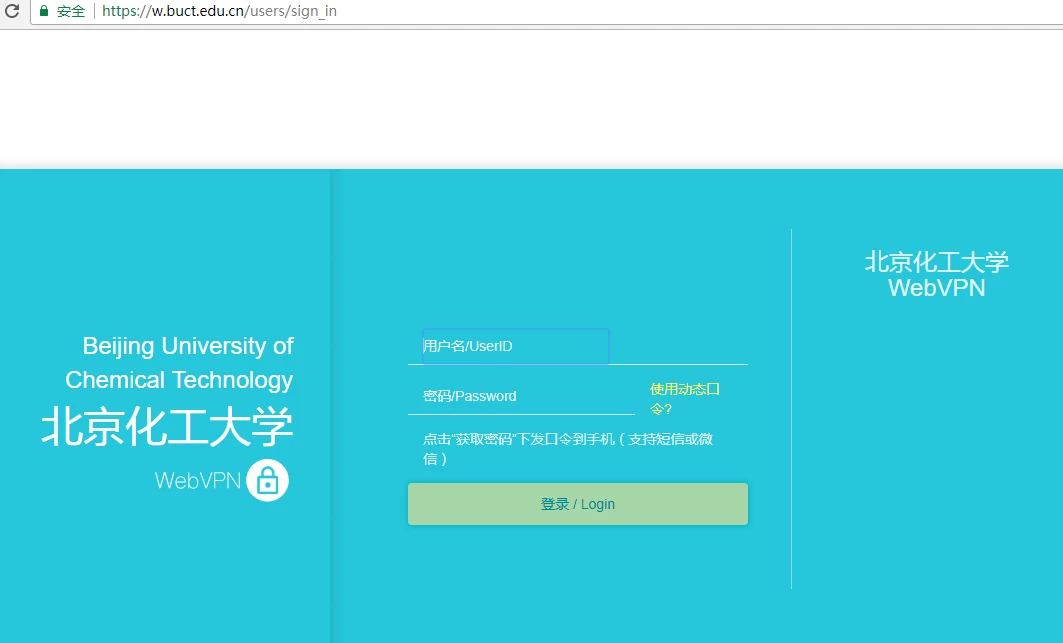Screen dimensions: 1063x643
Task: Click the circular WebVPN lock logo
Action: 267,480
